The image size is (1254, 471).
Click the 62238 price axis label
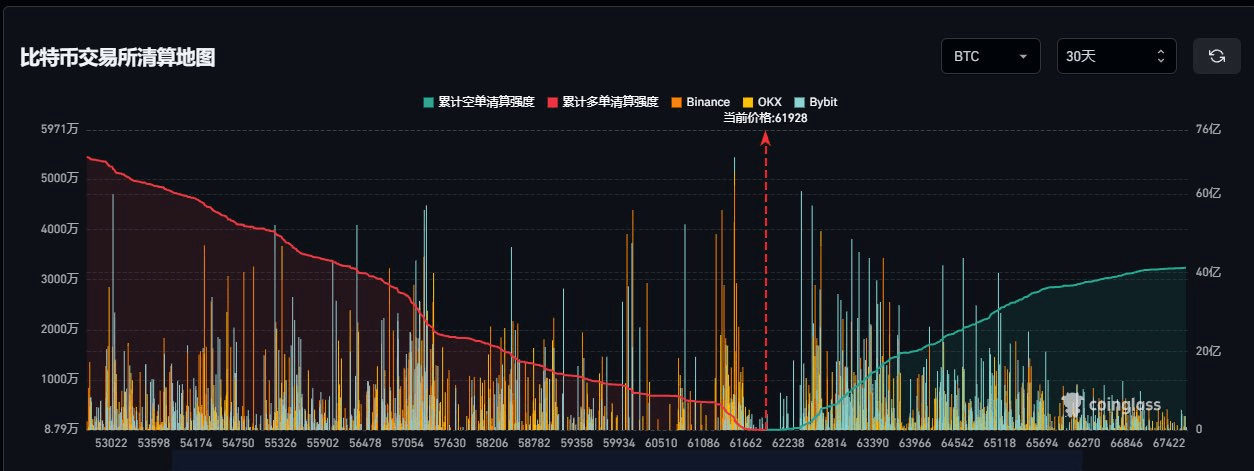click(x=789, y=443)
